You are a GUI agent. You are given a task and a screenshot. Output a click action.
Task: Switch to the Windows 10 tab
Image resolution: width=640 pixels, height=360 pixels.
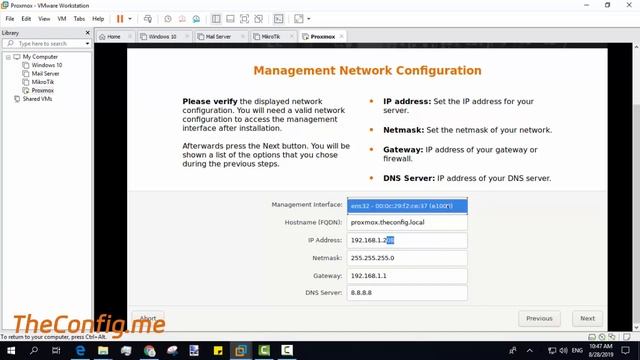point(162,36)
